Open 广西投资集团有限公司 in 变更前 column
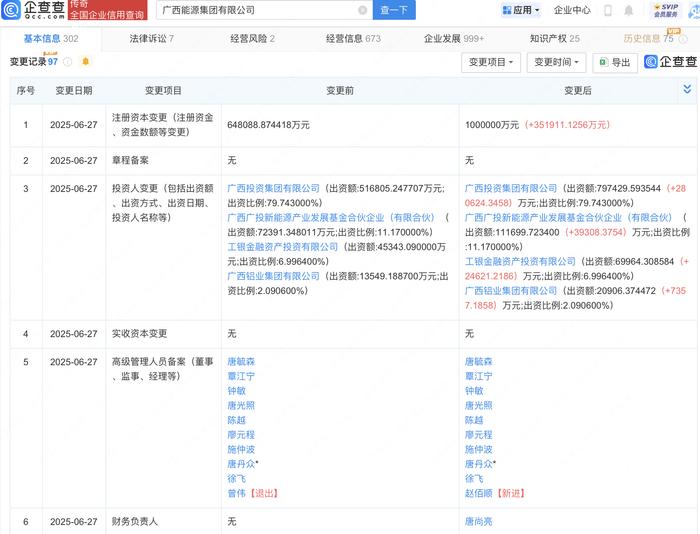The image size is (700, 534). [x=274, y=188]
